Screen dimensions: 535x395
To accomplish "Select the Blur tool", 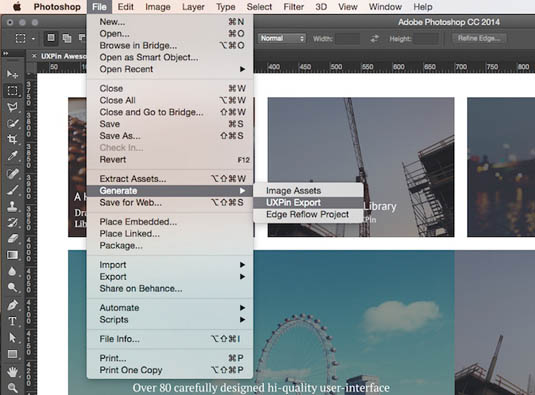I will point(13,272).
